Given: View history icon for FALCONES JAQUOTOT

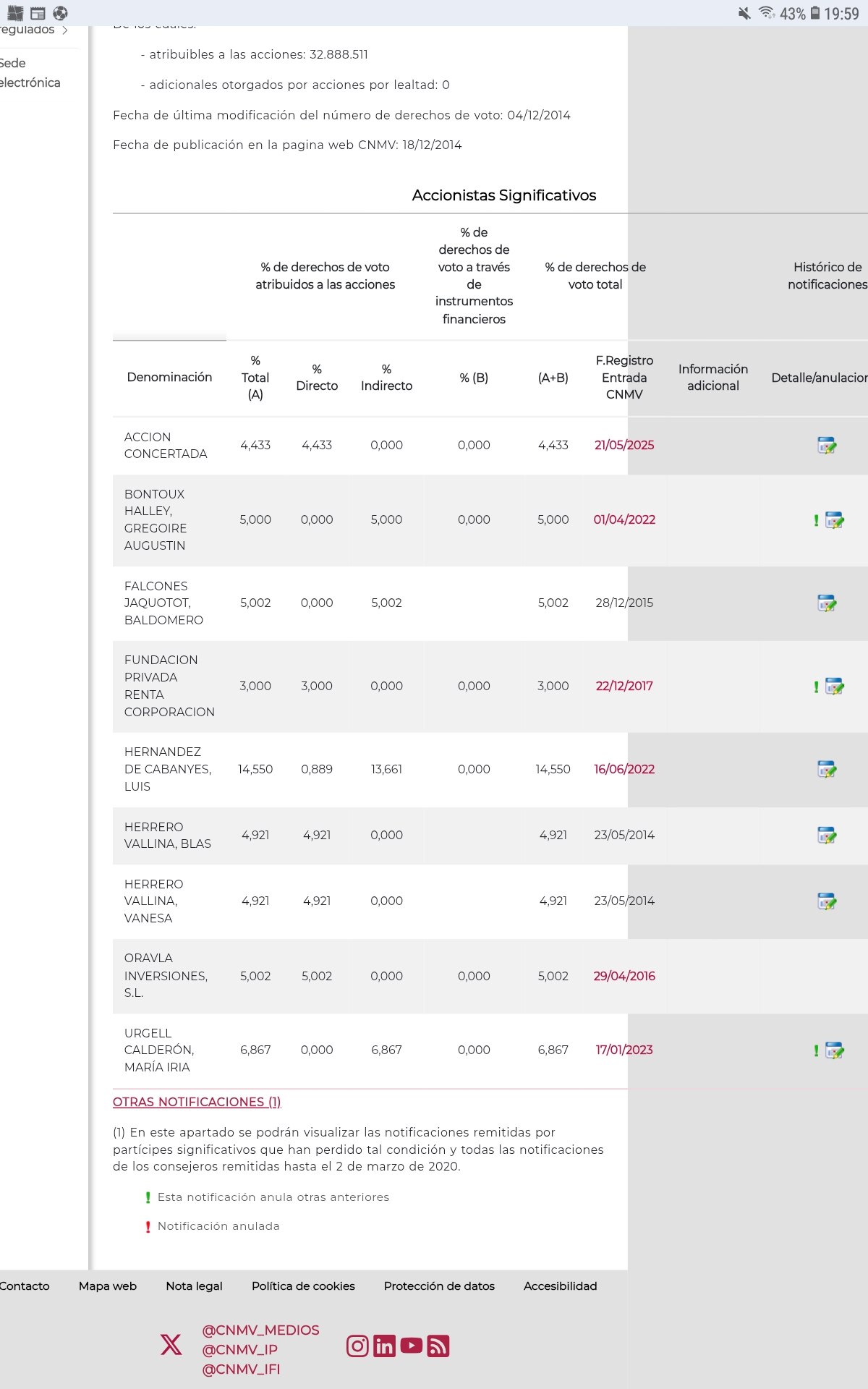Looking at the screenshot, I should [x=827, y=603].
